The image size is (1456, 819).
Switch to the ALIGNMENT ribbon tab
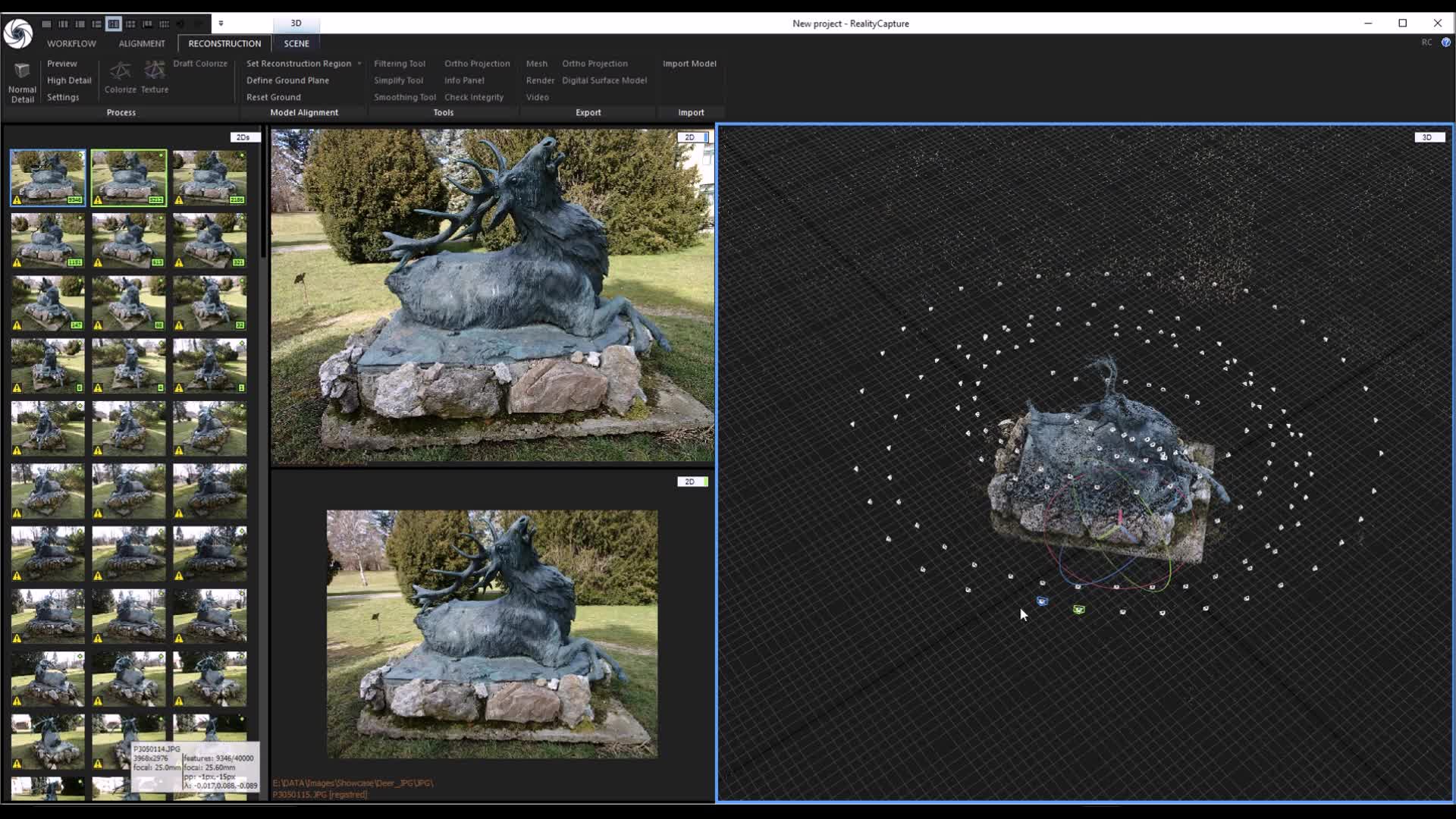tap(141, 43)
